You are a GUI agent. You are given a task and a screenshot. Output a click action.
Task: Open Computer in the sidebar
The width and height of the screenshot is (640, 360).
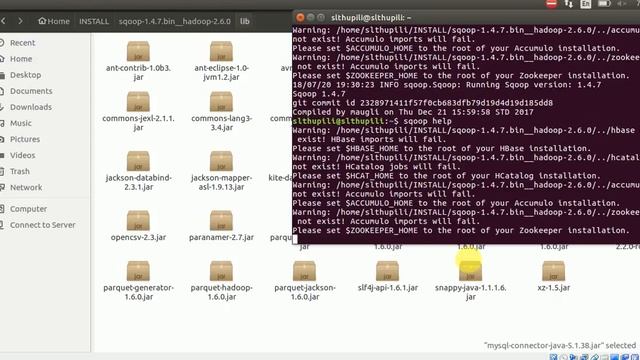(28, 209)
